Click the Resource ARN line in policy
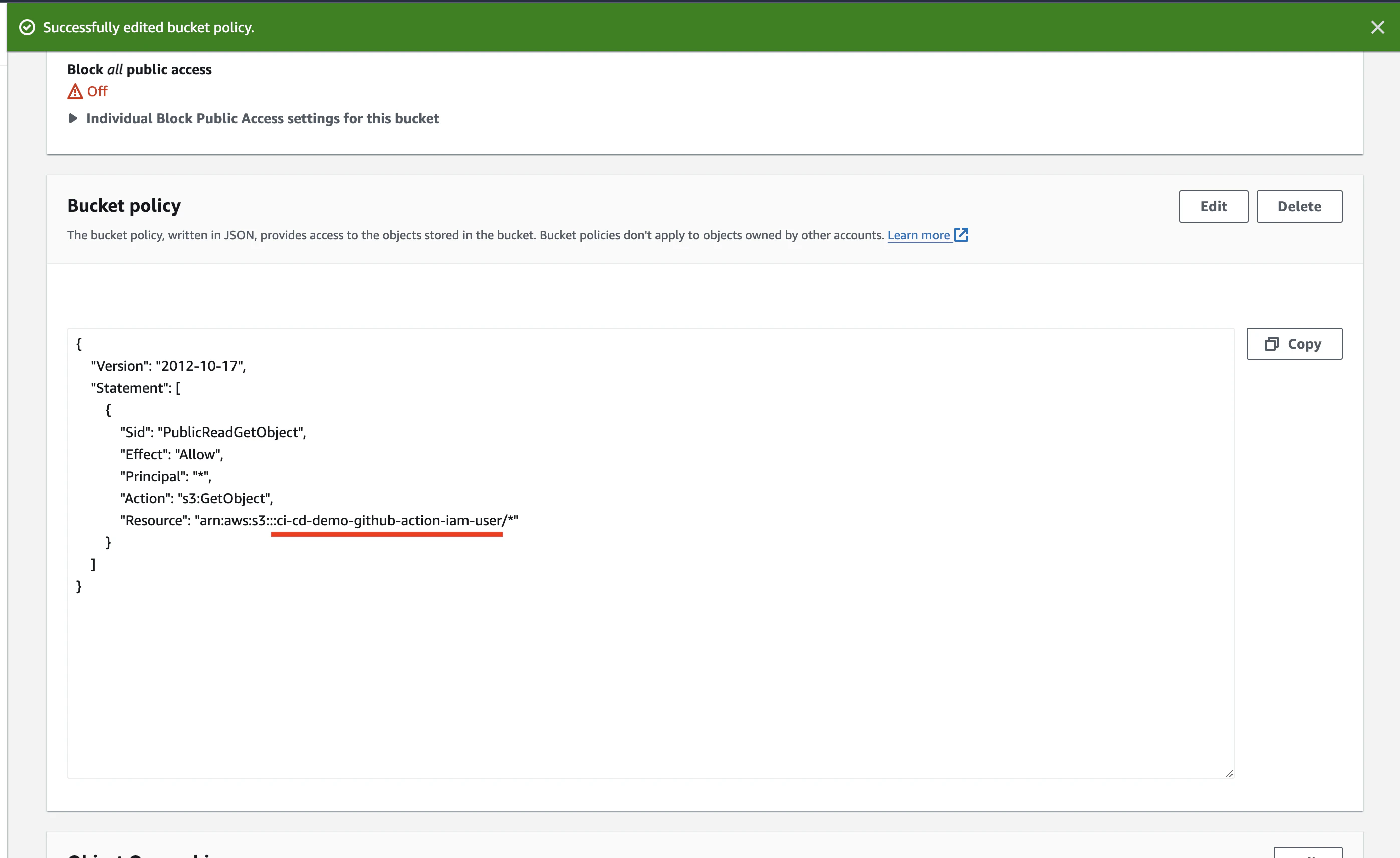Screen dimensions: 1400x858 (319, 521)
